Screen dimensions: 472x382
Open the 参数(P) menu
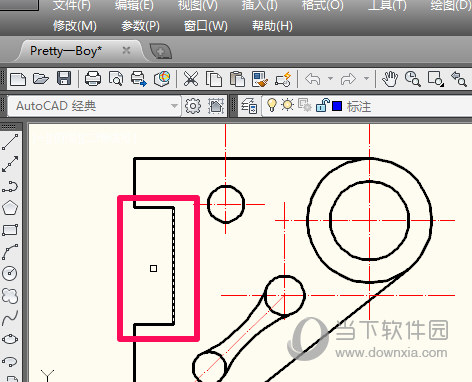(x=140, y=26)
